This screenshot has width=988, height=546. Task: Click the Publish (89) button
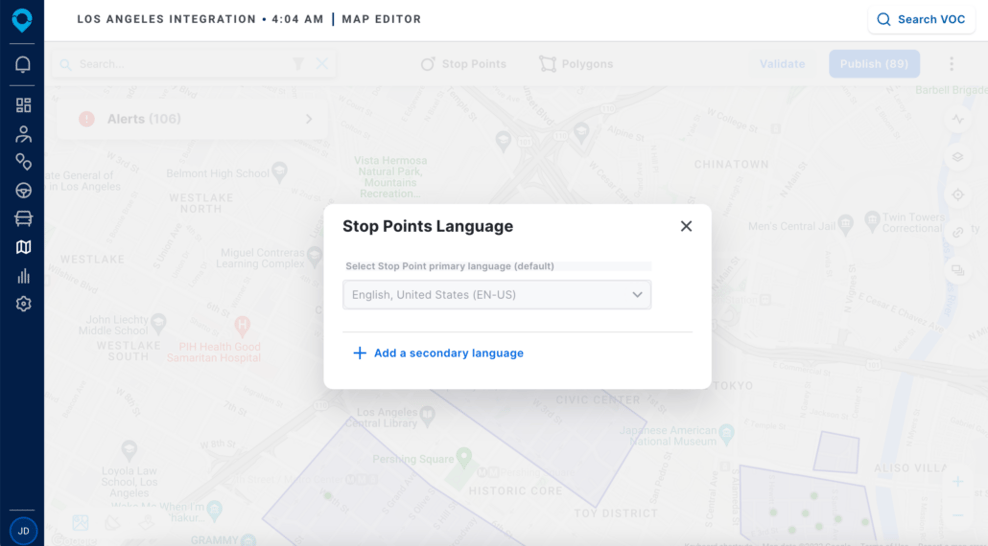(874, 64)
